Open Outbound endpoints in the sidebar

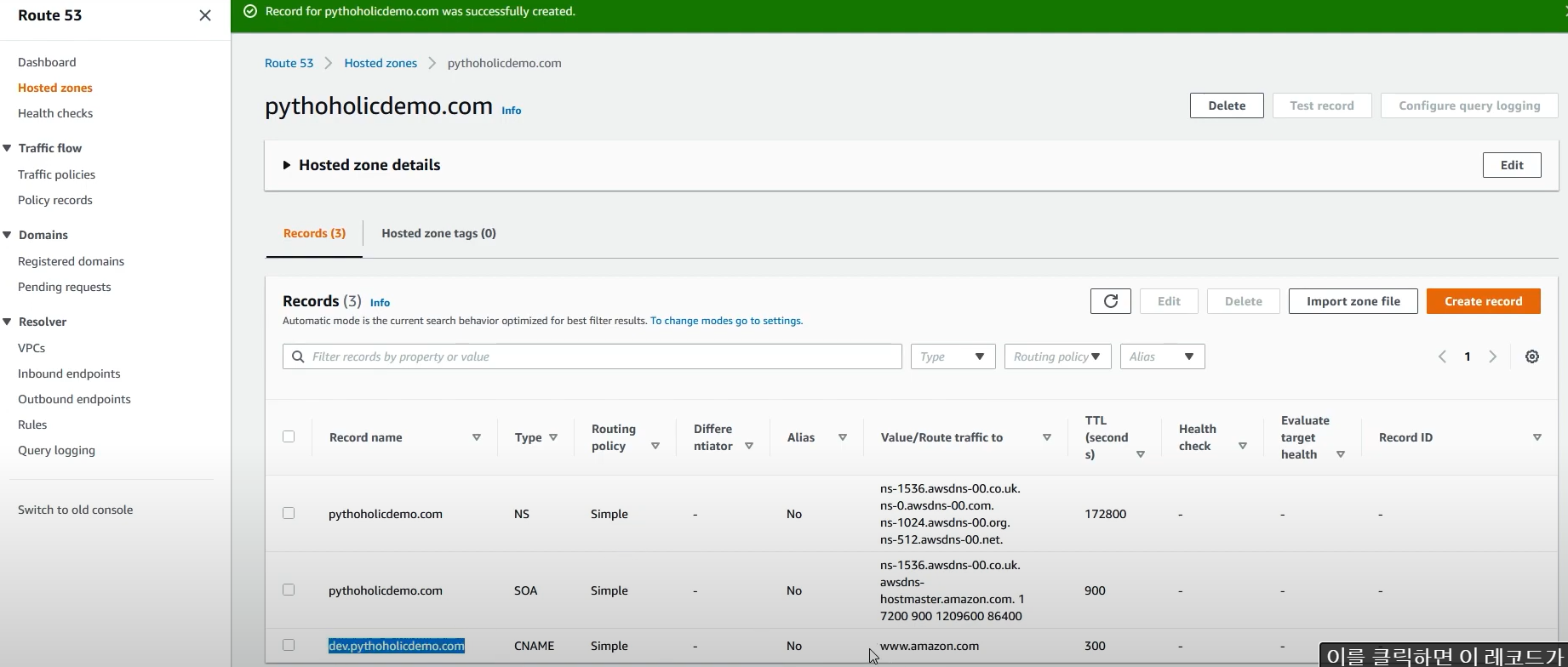tap(74, 399)
